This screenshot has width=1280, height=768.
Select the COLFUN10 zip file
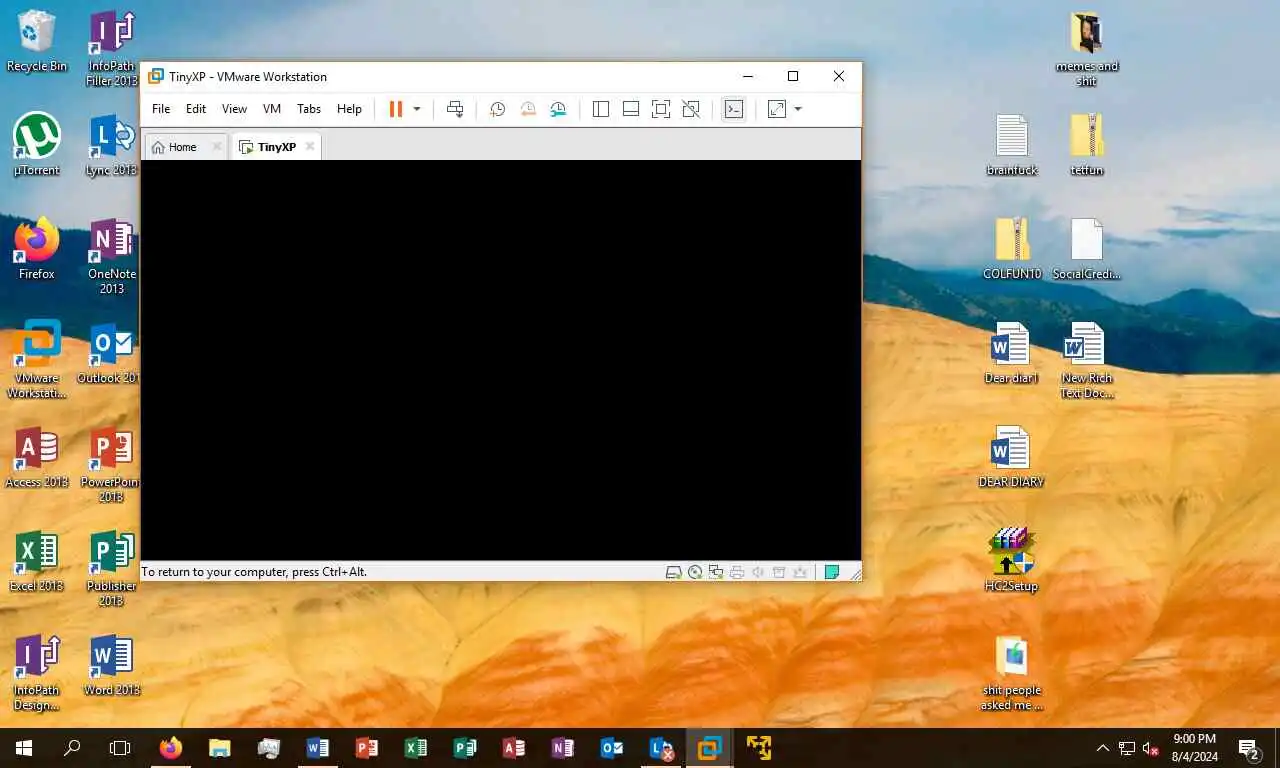1012,249
